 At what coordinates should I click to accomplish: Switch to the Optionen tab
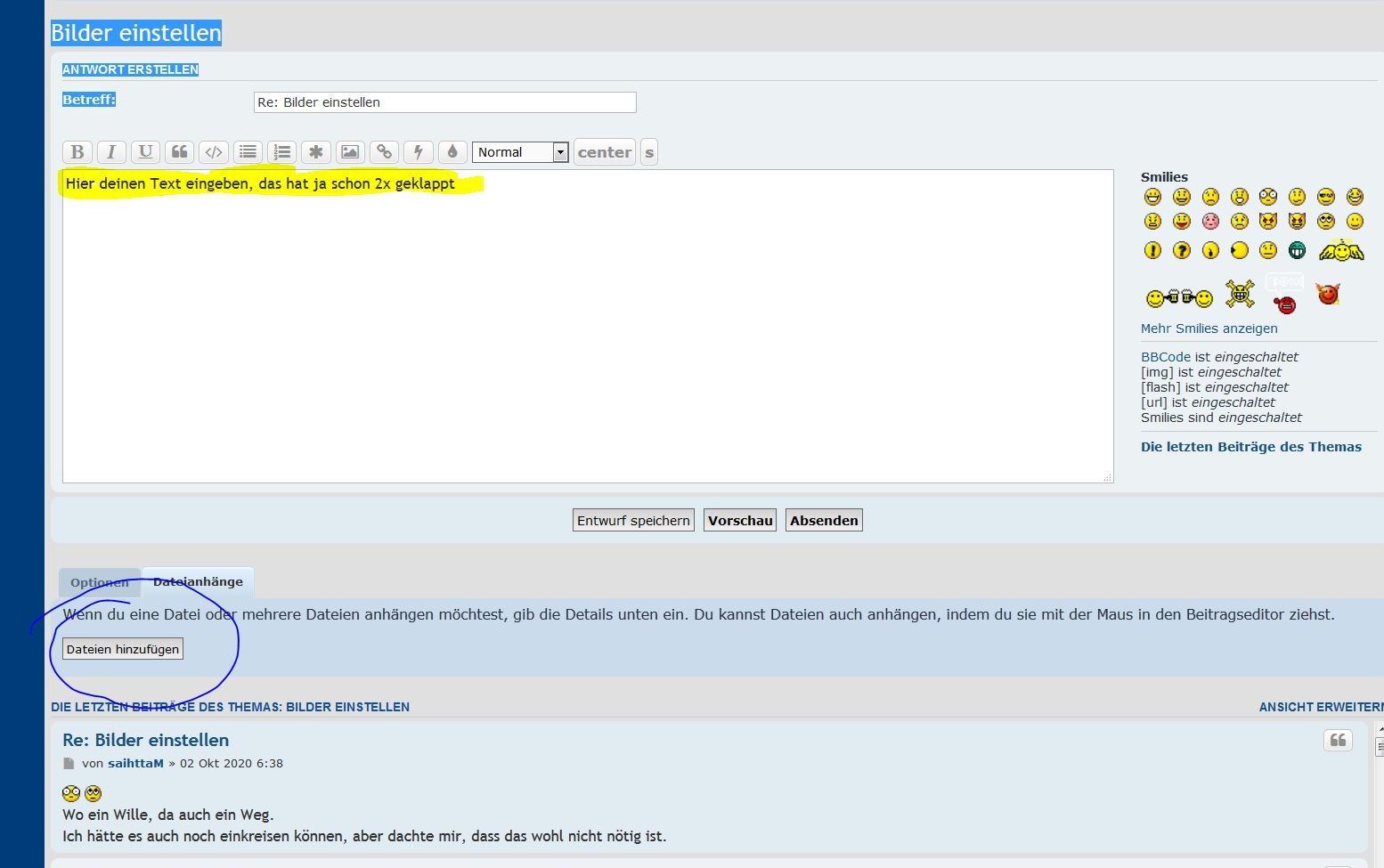tap(100, 583)
